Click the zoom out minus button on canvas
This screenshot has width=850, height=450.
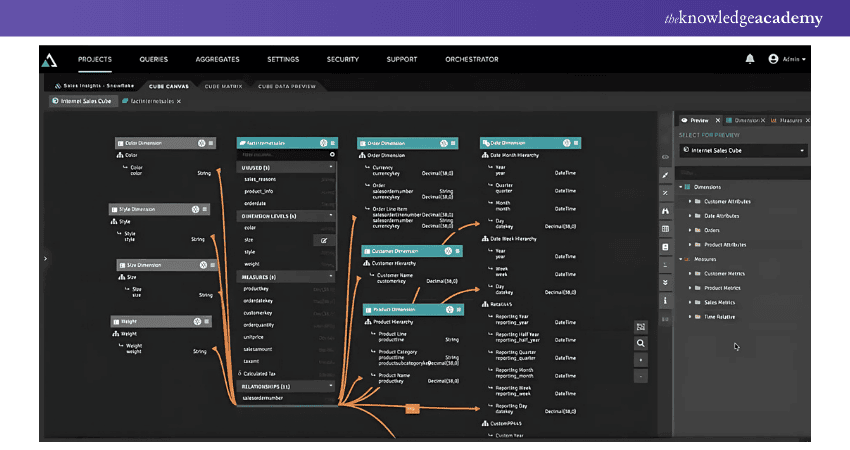tap(641, 377)
